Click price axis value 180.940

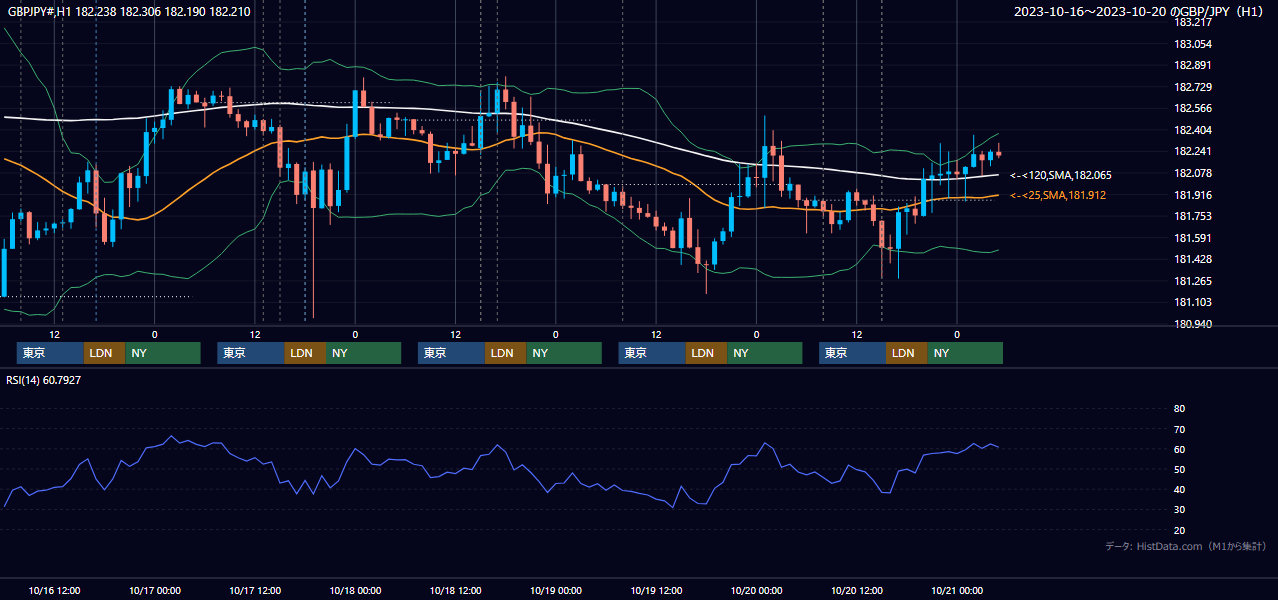[x=1193, y=324]
